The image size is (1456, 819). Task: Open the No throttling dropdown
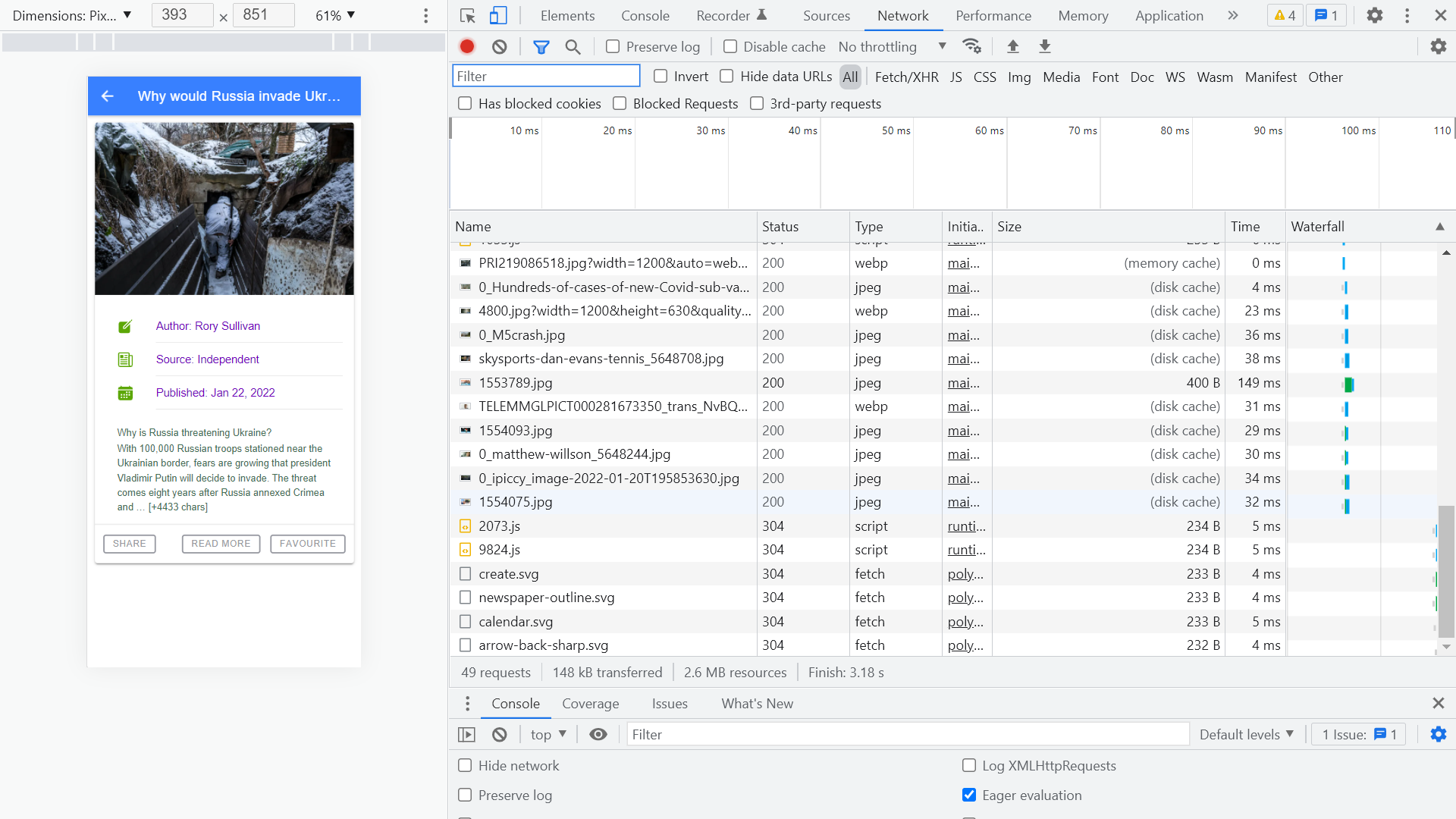[x=892, y=47]
